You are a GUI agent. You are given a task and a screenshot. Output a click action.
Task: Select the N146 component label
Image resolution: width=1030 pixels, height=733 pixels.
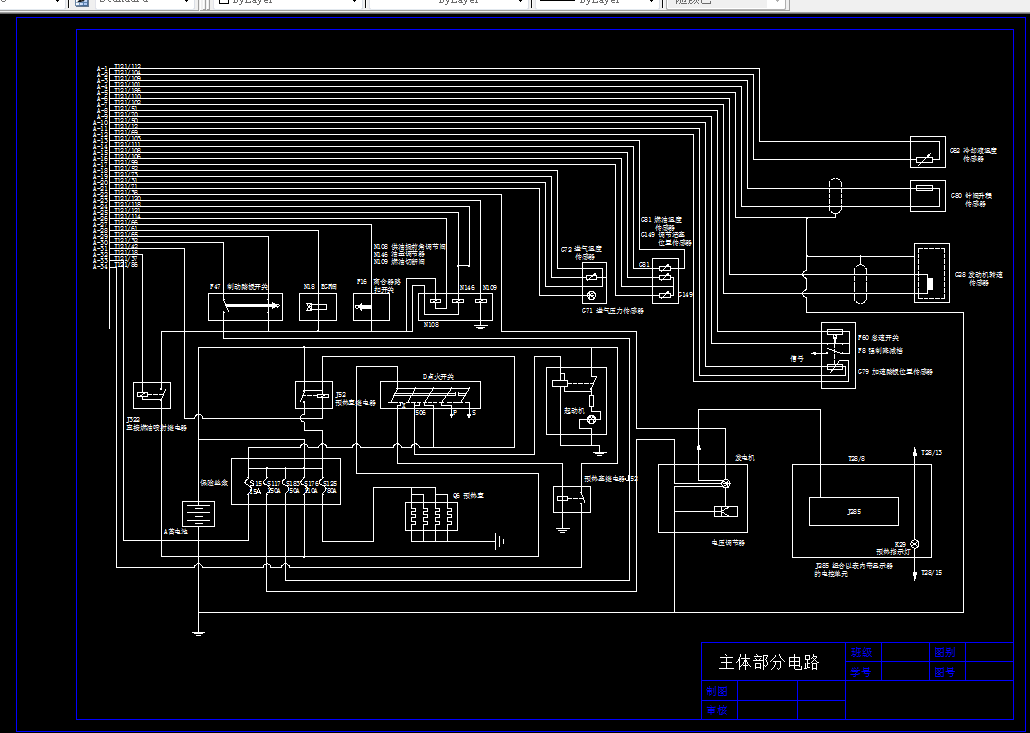coord(466,288)
